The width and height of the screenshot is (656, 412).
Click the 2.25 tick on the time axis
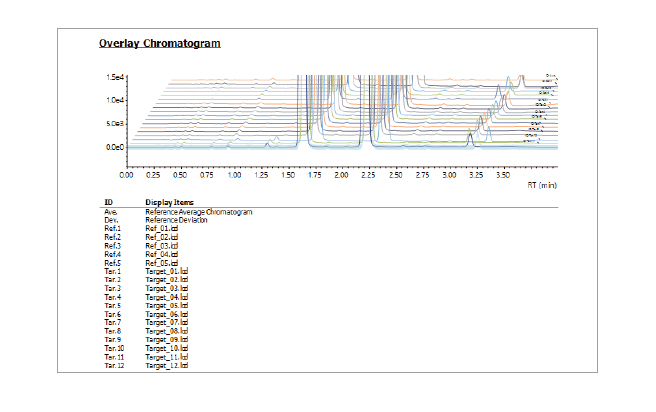point(369,174)
